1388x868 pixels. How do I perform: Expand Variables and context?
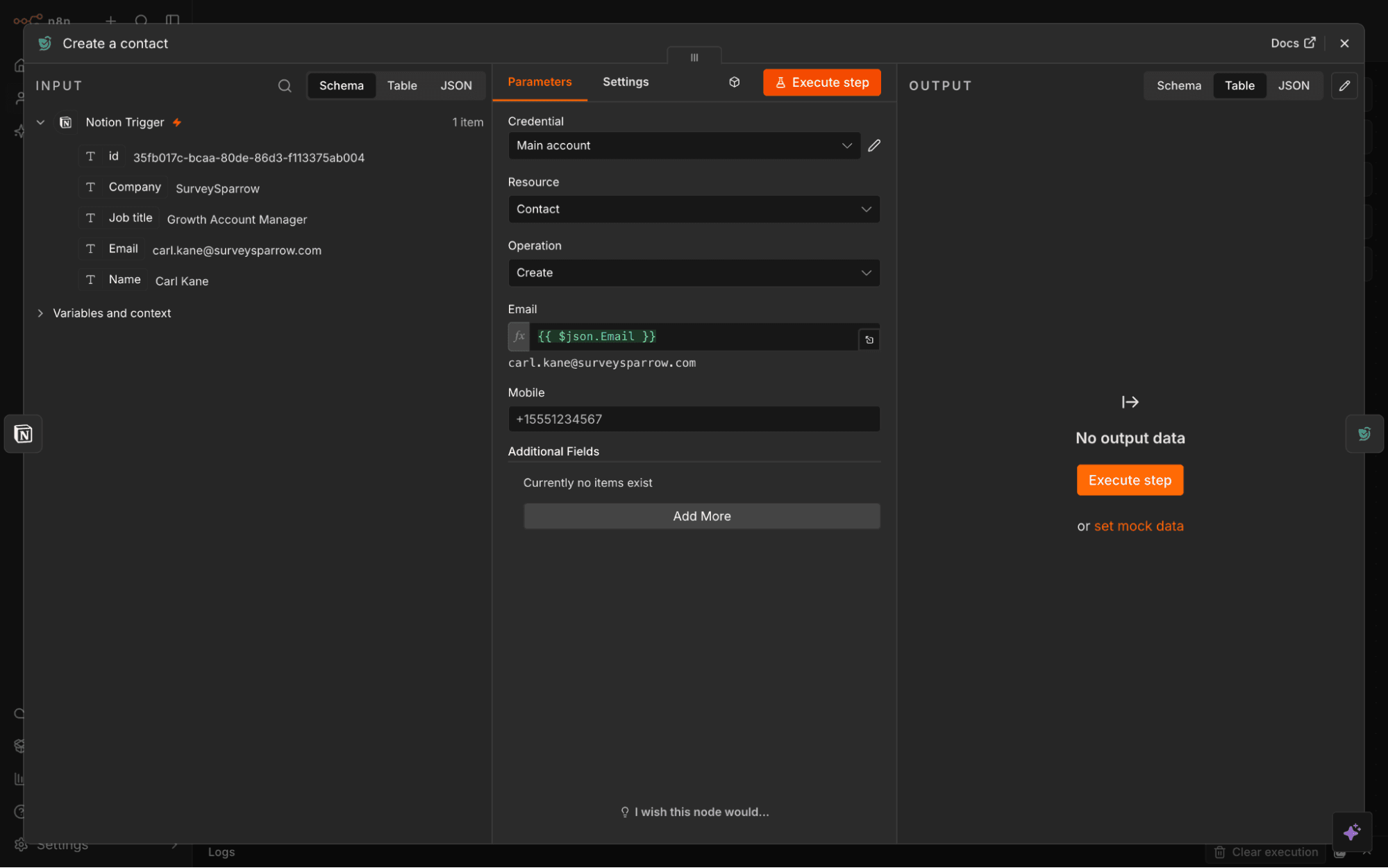click(40, 313)
